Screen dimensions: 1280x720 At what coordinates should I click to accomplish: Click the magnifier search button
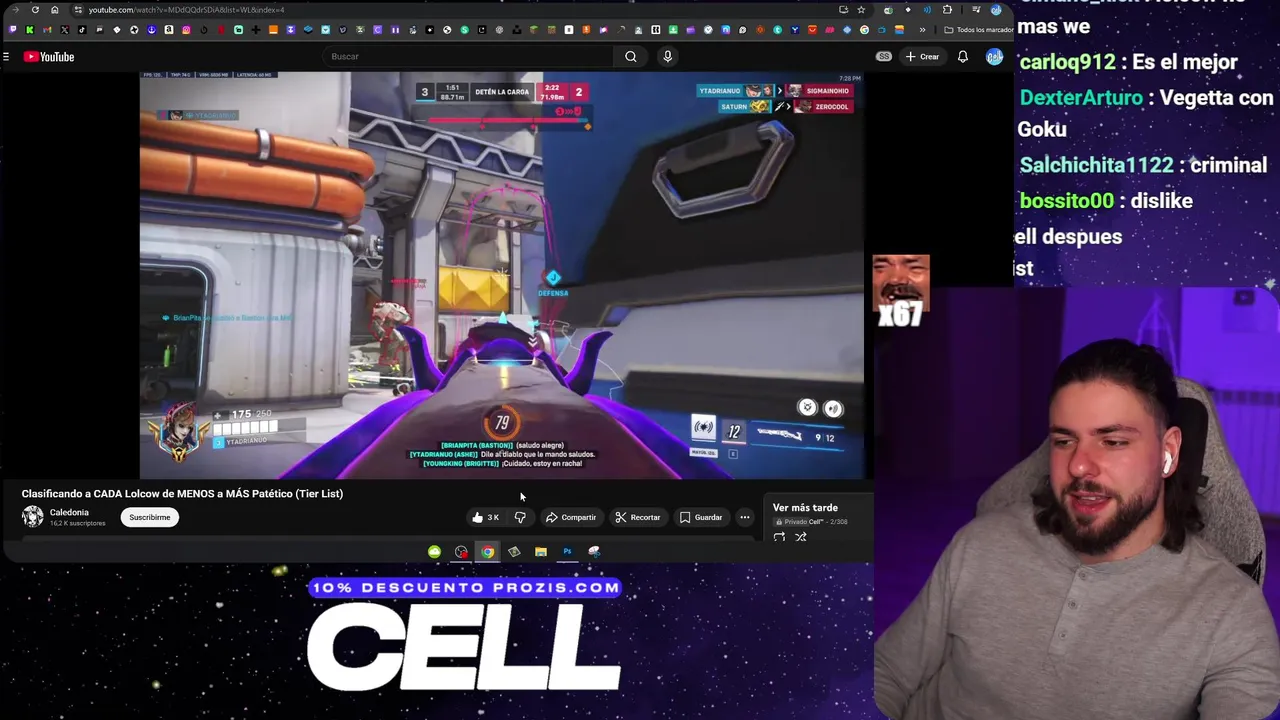pos(631,57)
